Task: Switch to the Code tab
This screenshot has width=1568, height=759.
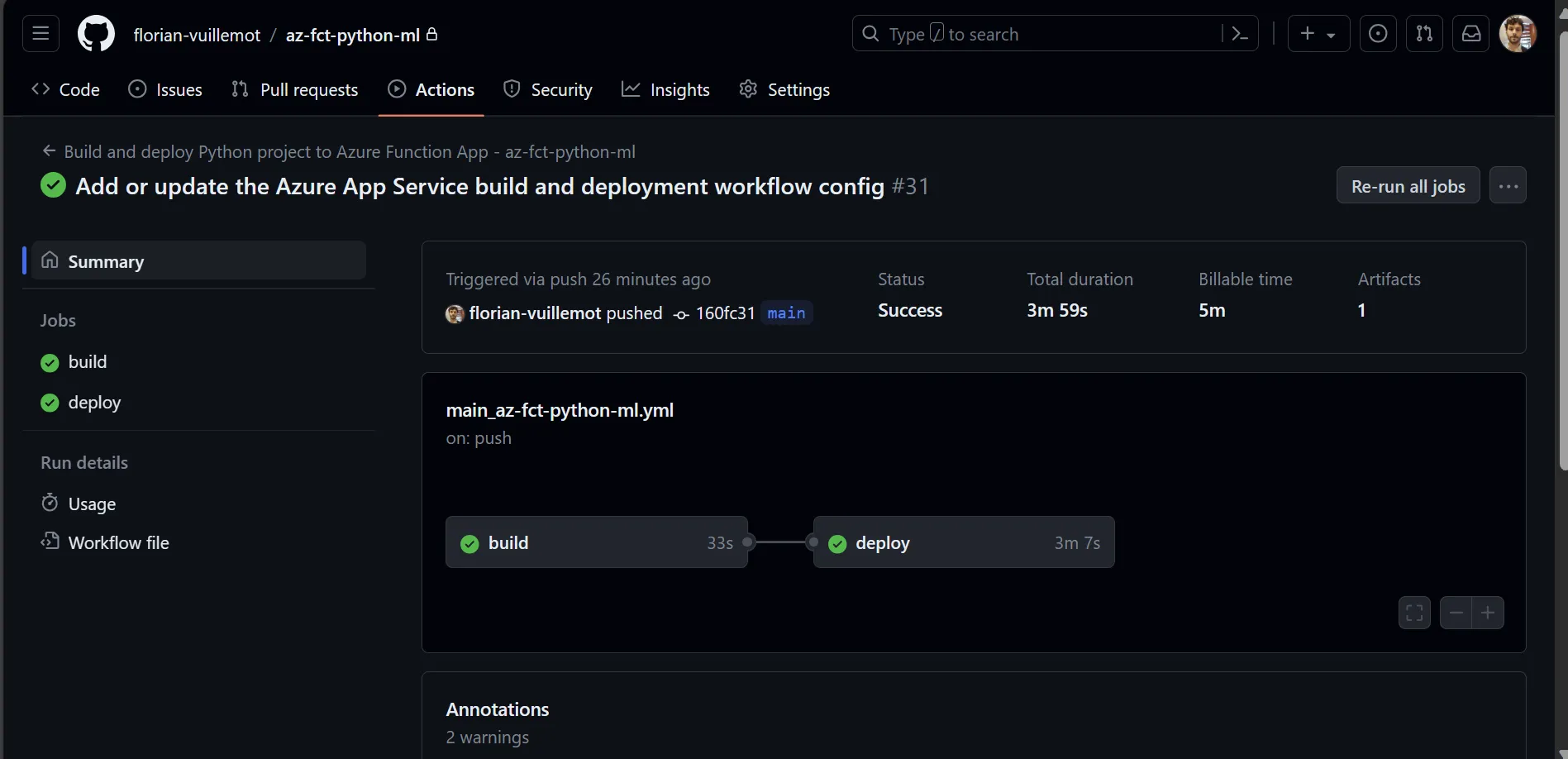Action: click(x=65, y=89)
